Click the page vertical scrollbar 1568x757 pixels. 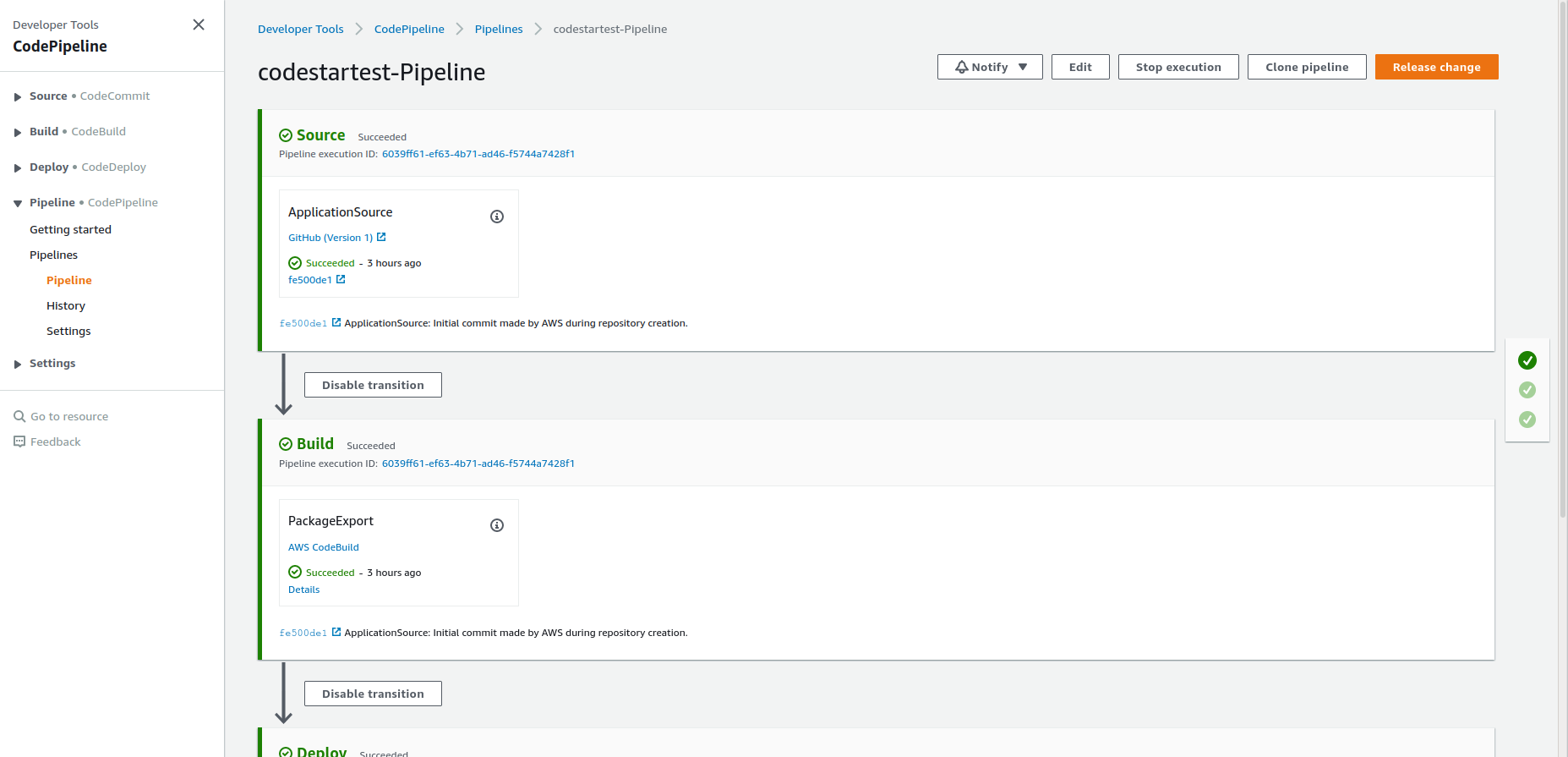1563,258
